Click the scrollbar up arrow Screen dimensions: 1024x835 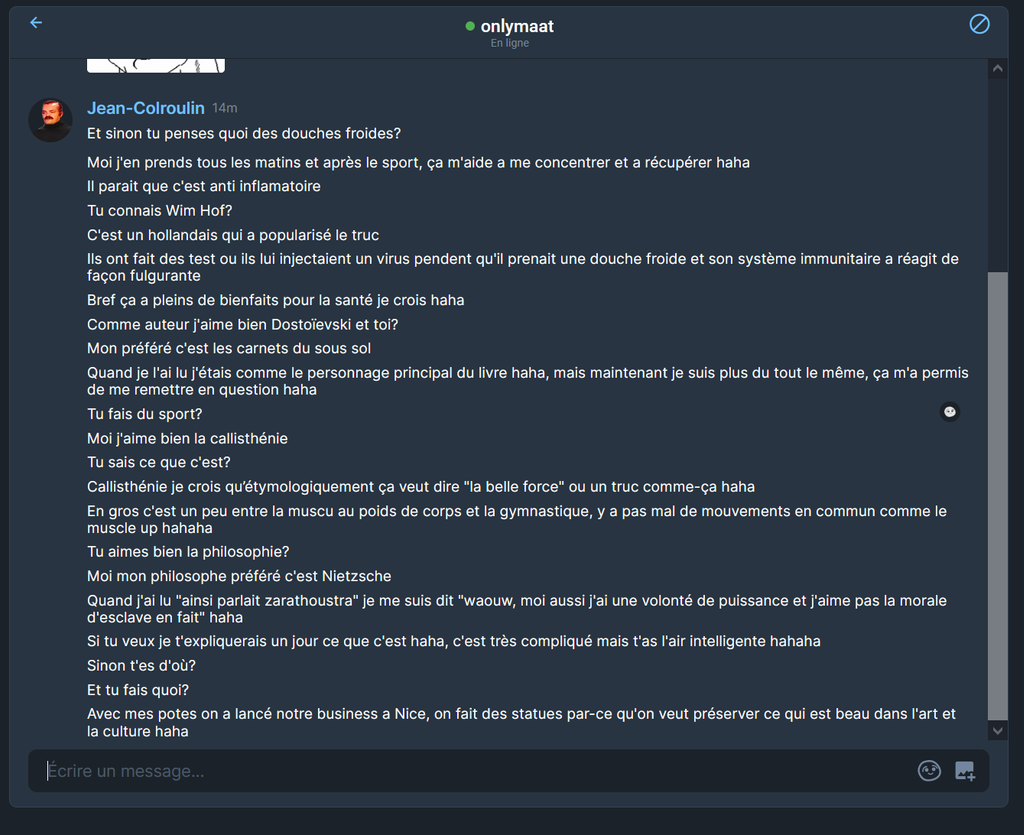click(x=997, y=68)
